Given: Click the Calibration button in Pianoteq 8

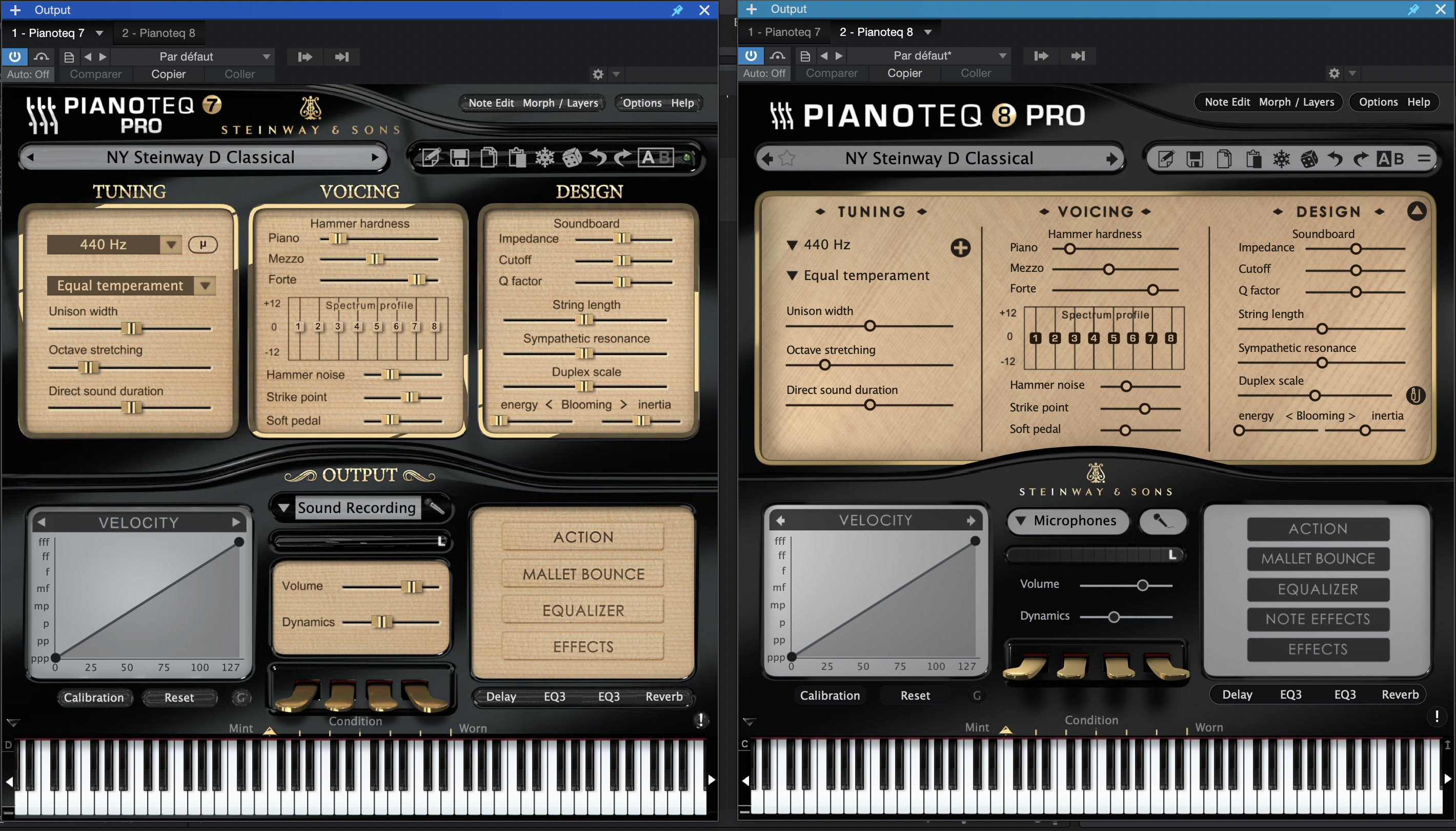Looking at the screenshot, I should 830,695.
